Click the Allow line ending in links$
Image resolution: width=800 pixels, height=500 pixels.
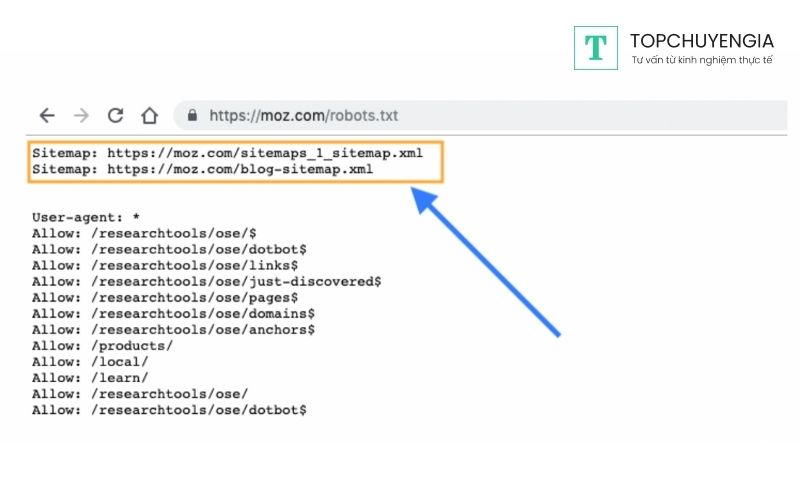tap(165, 265)
